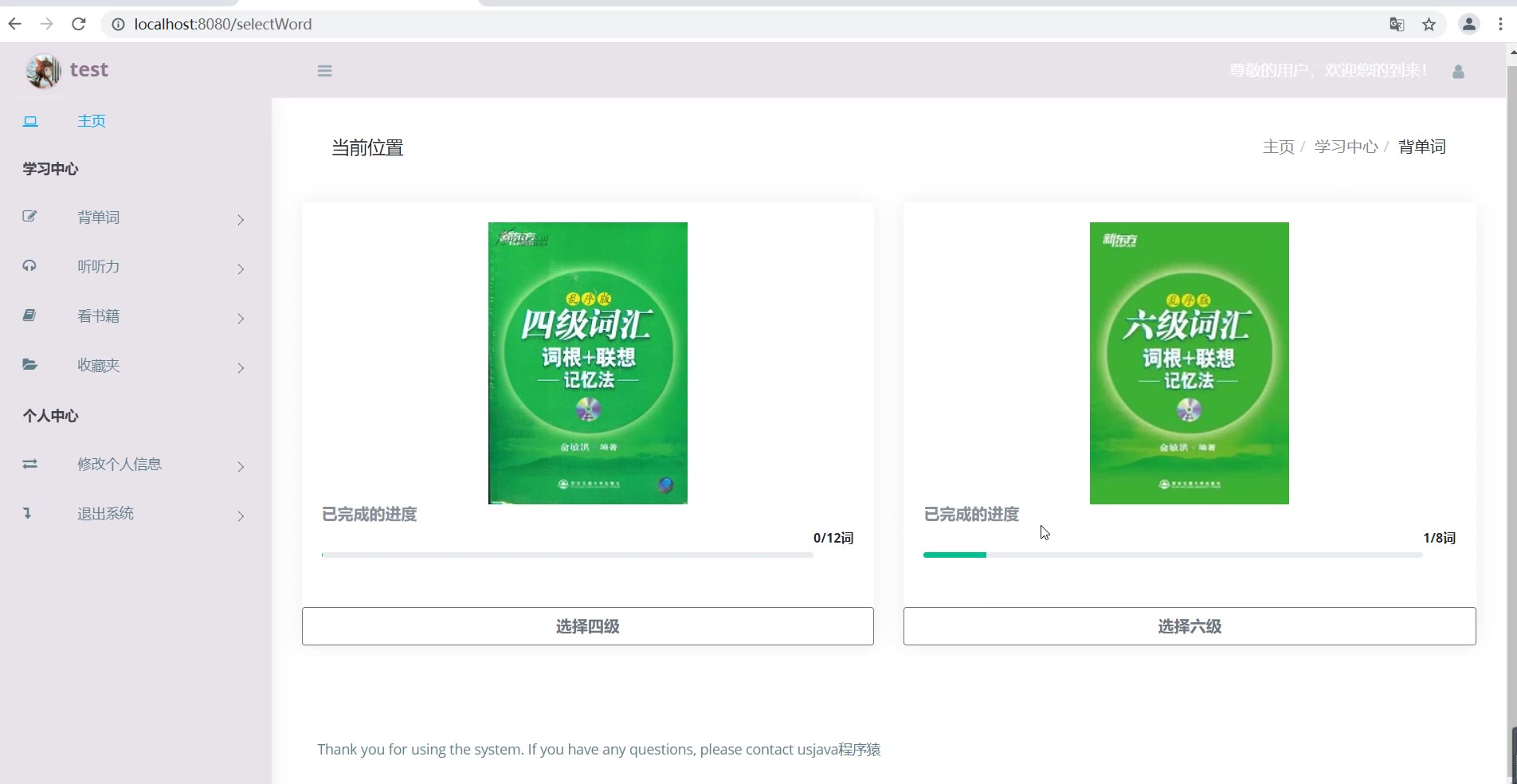Image resolution: width=1517 pixels, height=784 pixels.
Task: Expand the 看书籍 submenu chevron
Action: pyautogui.click(x=241, y=319)
